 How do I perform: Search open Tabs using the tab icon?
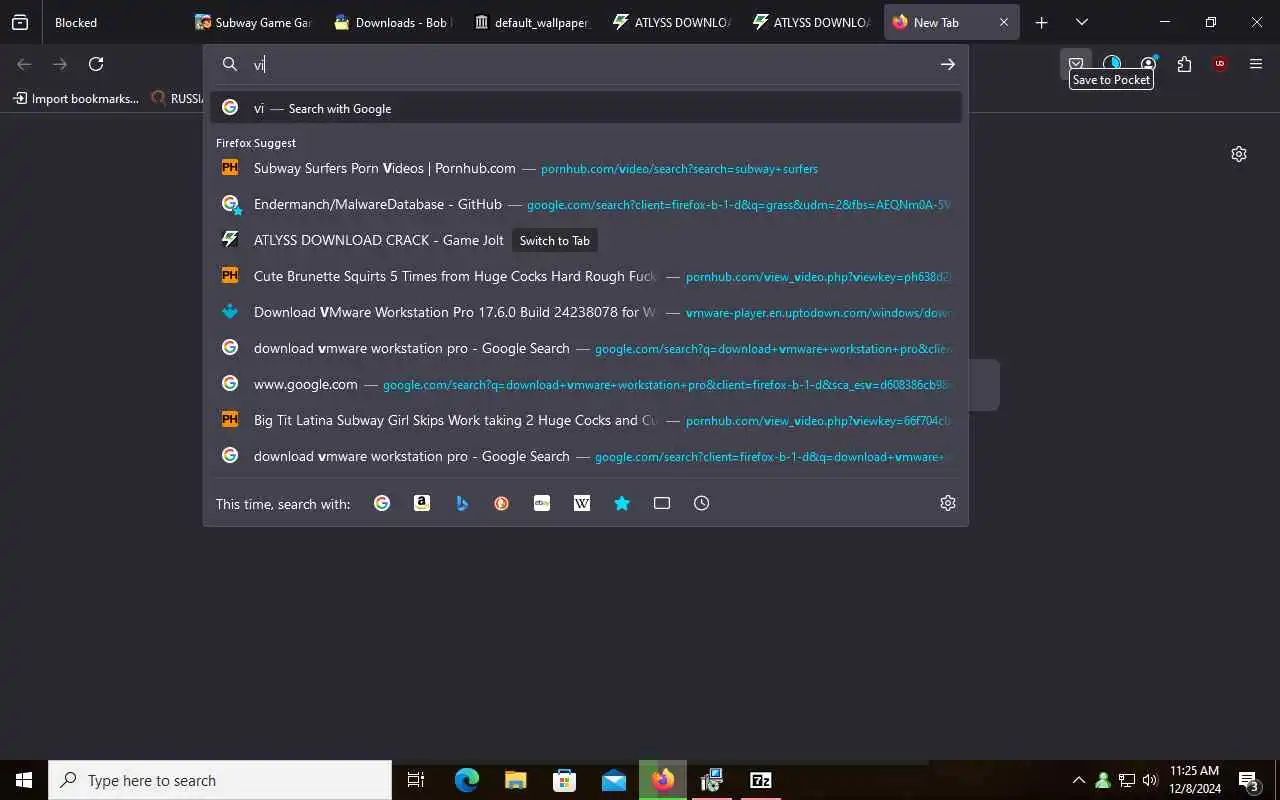662,503
